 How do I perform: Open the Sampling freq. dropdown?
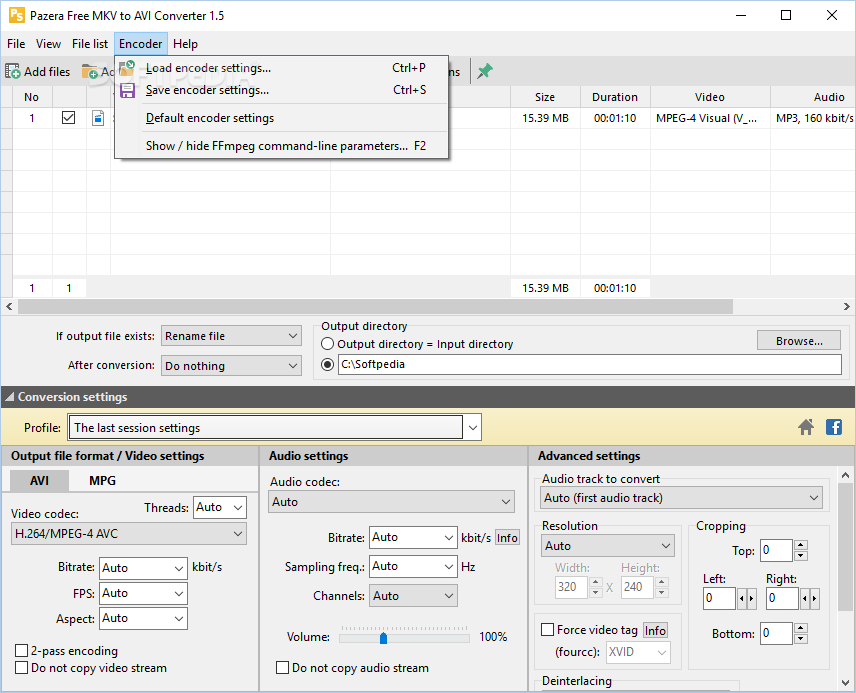tap(413, 566)
